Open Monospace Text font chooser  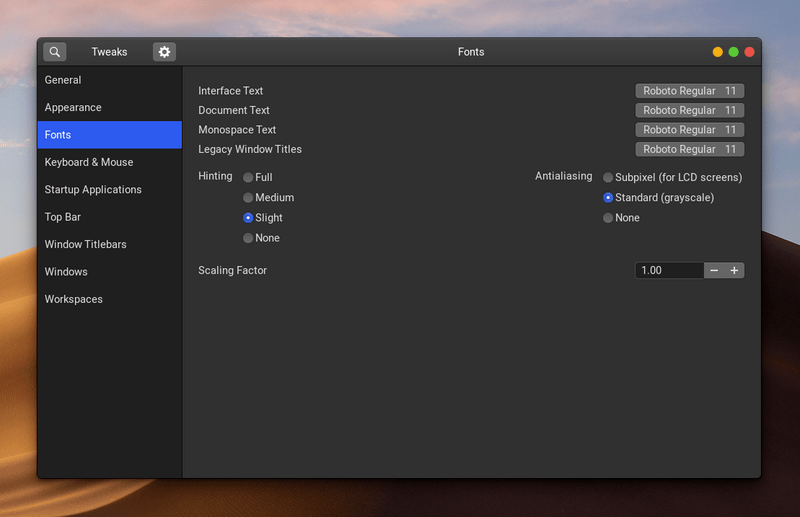[x=689, y=130]
